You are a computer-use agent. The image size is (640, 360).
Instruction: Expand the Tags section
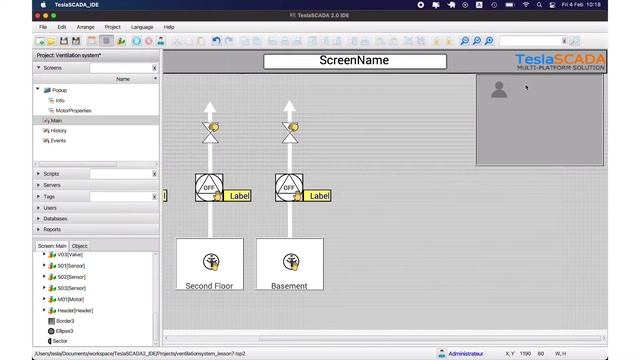[x=38, y=197]
